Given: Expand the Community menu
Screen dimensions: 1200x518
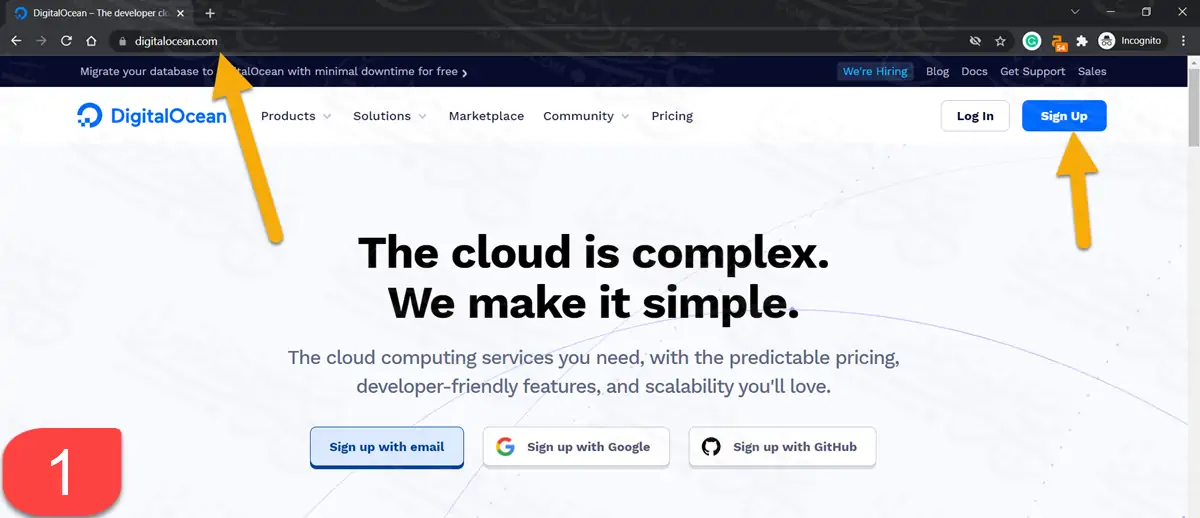Looking at the screenshot, I should (586, 116).
